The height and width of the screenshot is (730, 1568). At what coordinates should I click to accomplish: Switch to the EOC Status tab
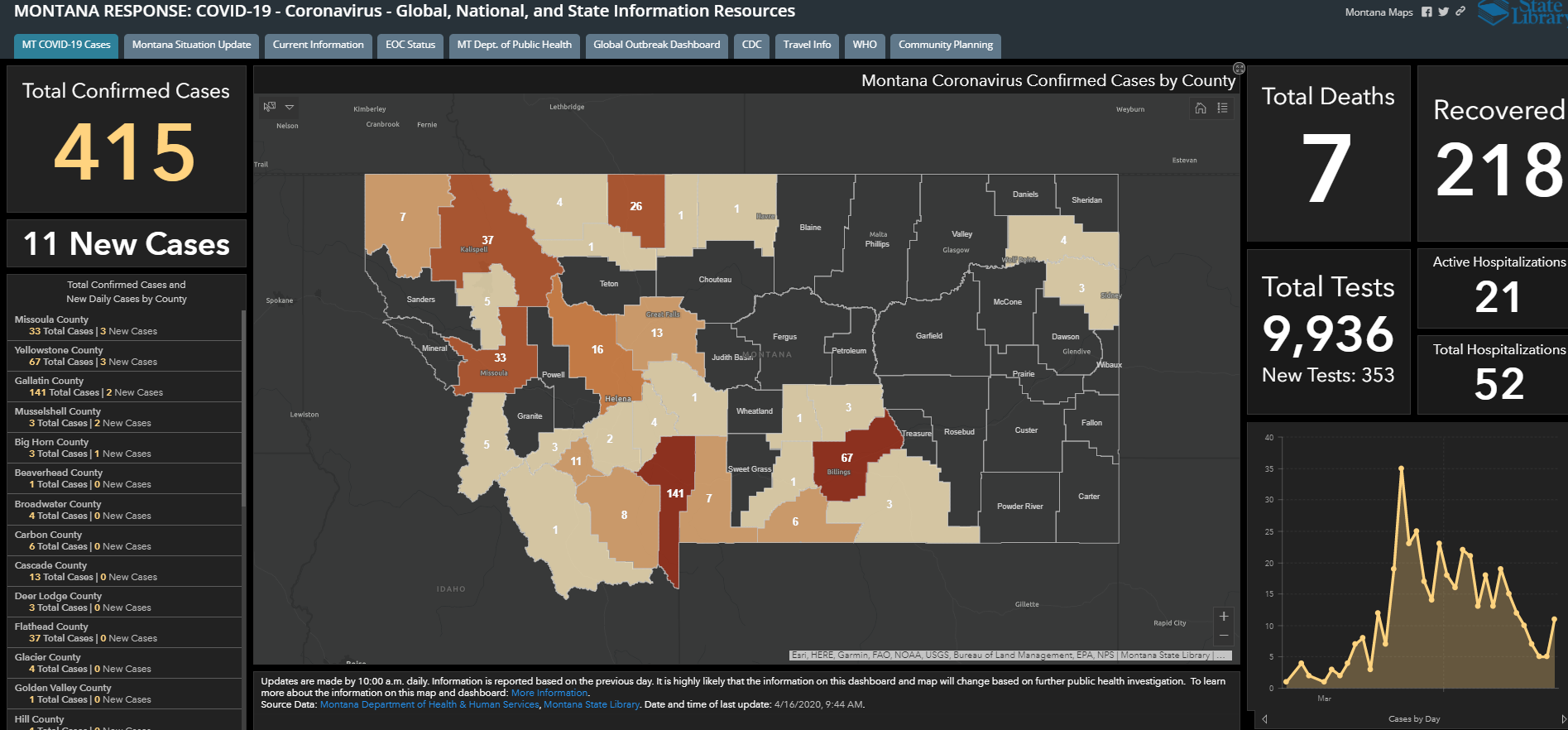[410, 45]
